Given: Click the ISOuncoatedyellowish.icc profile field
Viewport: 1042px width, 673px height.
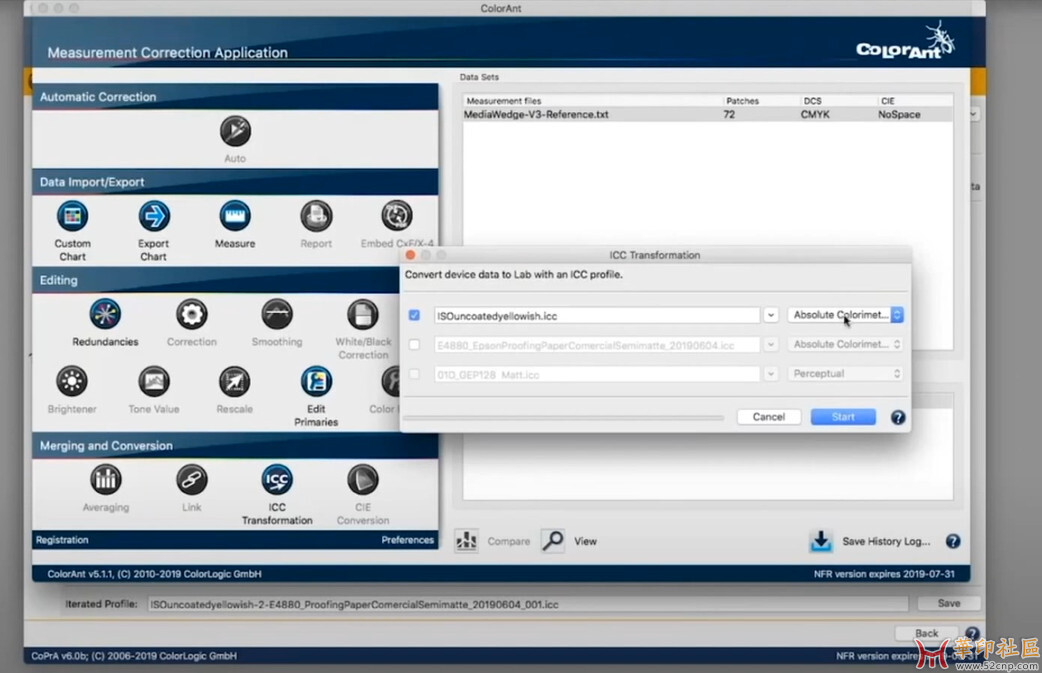Looking at the screenshot, I should point(597,316).
